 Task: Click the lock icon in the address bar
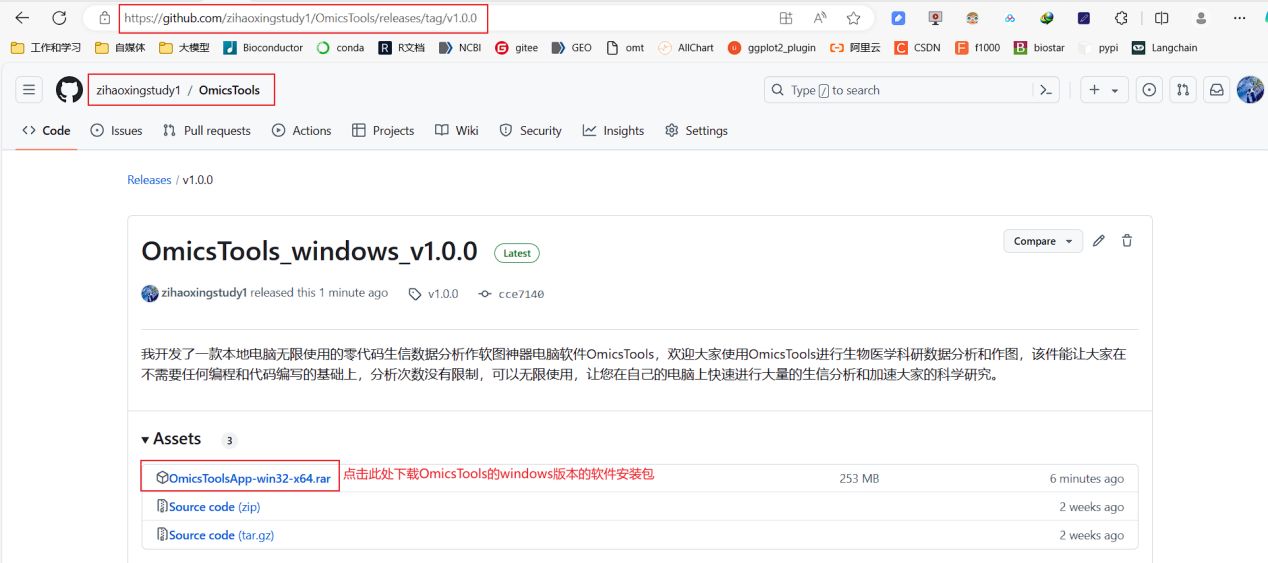click(x=104, y=18)
